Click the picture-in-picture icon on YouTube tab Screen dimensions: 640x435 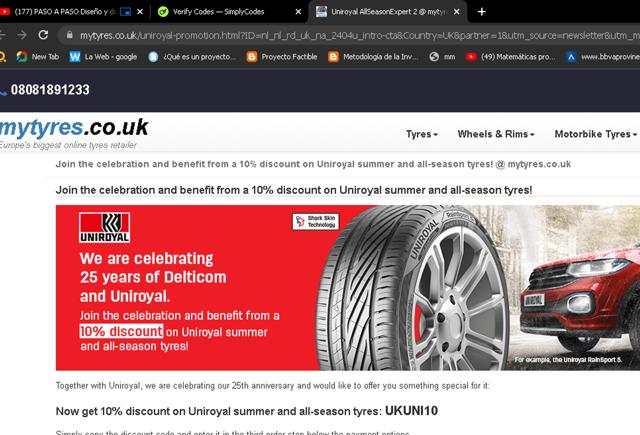click(125, 12)
